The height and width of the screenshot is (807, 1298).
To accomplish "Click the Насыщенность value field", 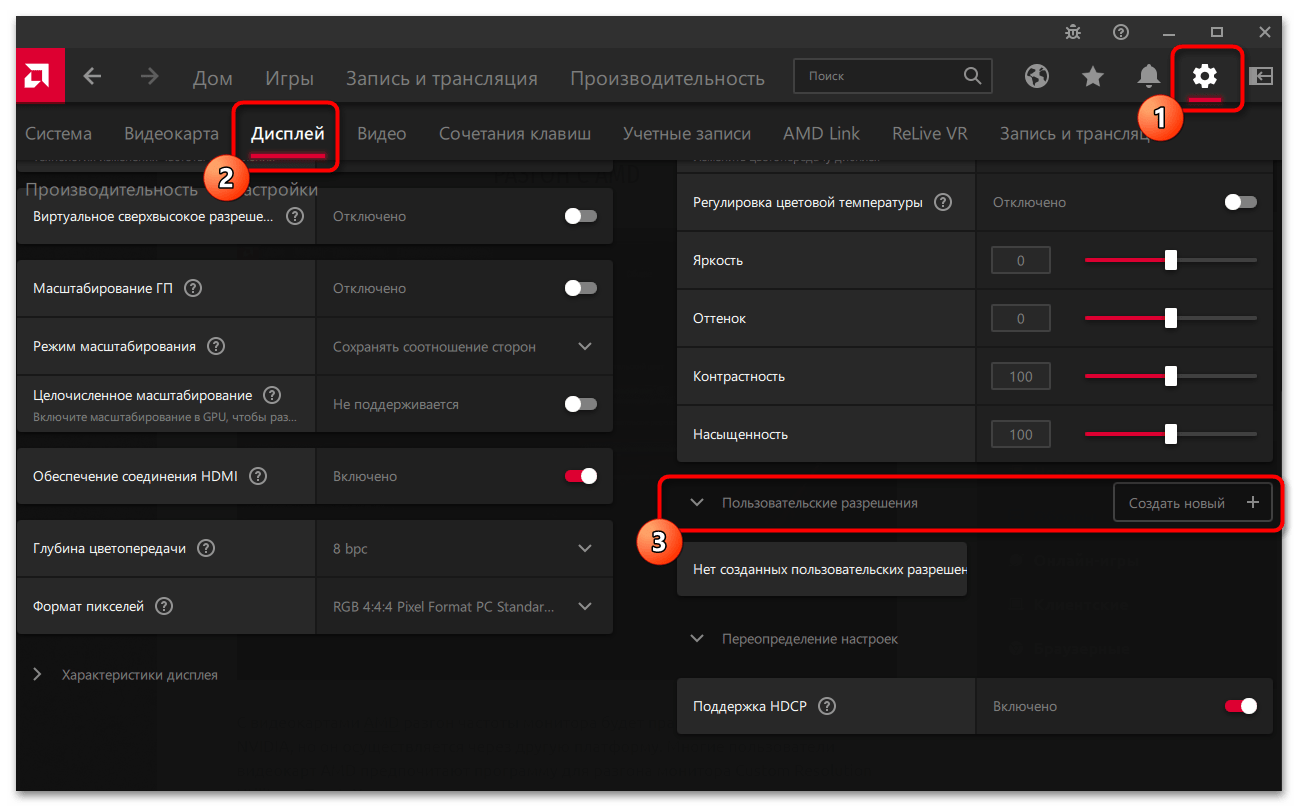I will point(1021,435).
